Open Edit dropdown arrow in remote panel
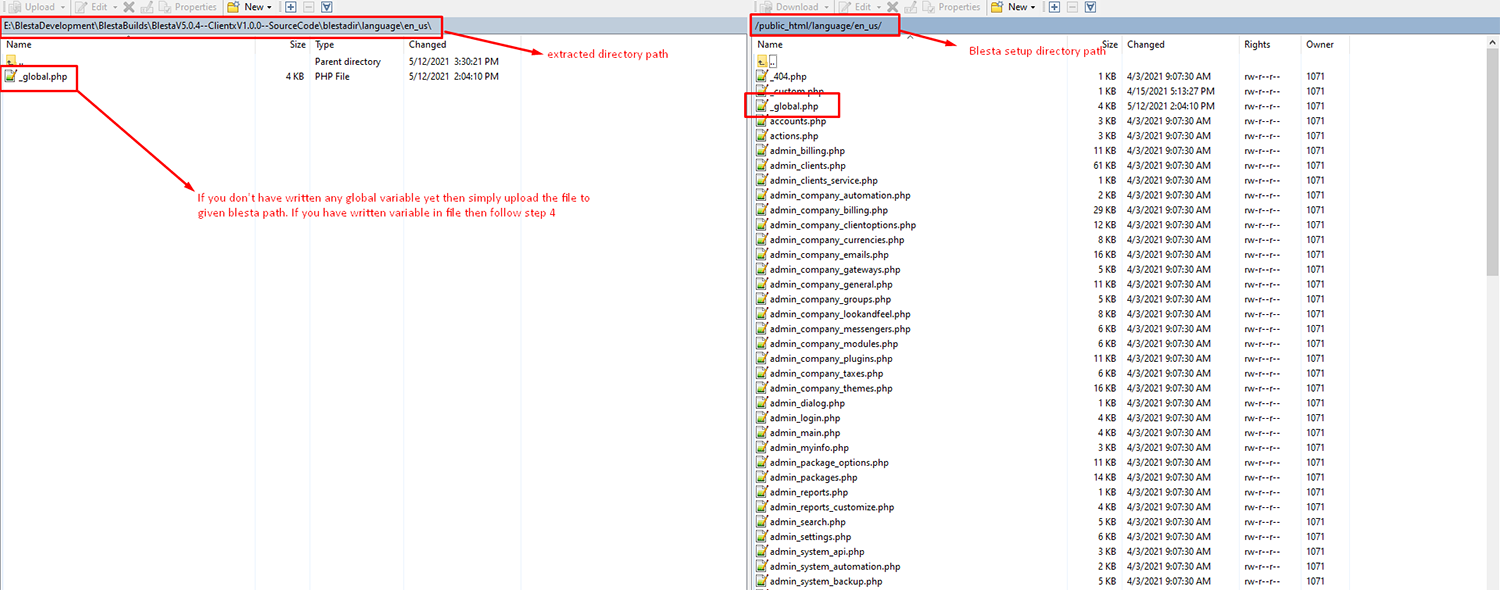1500x590 pixels. 877,7
